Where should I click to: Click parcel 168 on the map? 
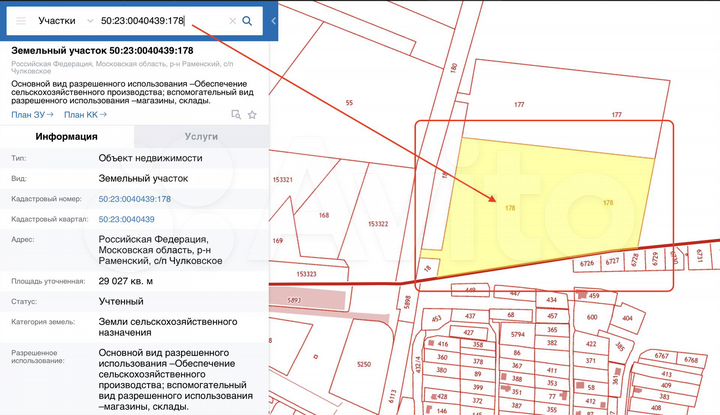click(324, 215)
